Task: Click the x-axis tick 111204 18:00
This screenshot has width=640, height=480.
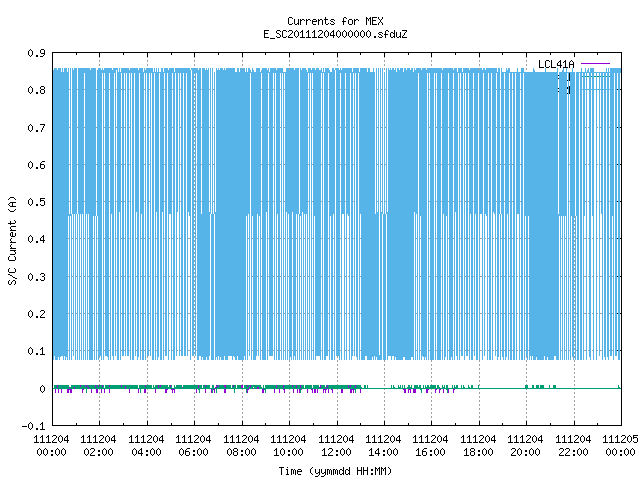Action: click(x=478, y=445)
